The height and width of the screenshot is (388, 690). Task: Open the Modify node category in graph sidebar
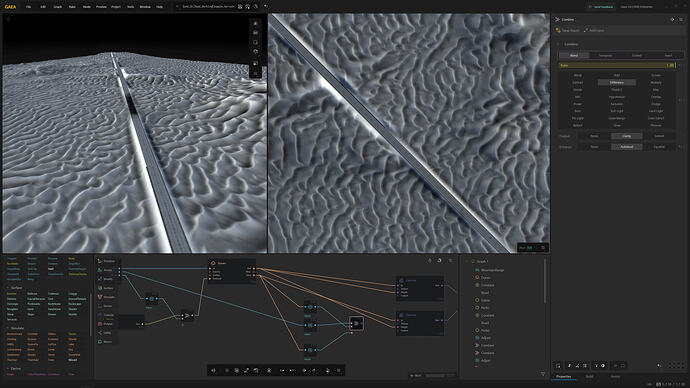pyautogui.click(x=106, y=279)
